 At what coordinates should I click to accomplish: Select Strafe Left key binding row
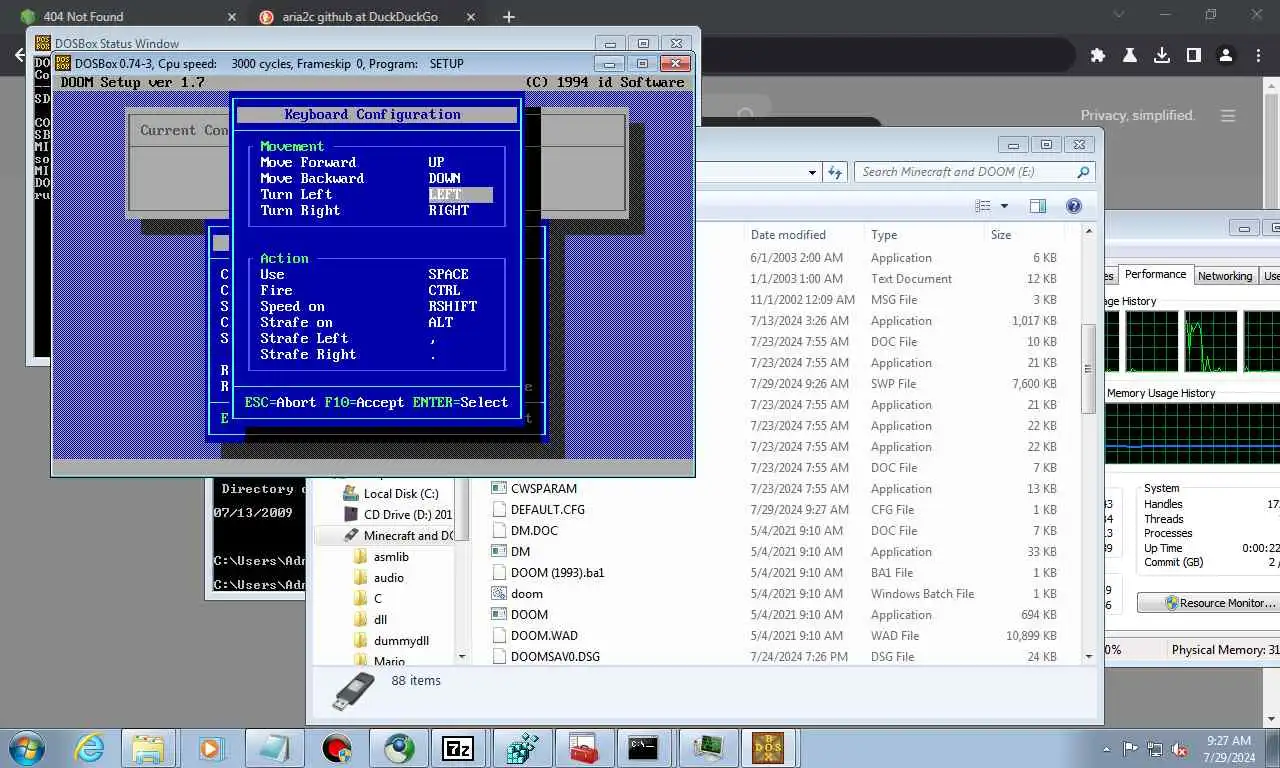click(348, 338)
